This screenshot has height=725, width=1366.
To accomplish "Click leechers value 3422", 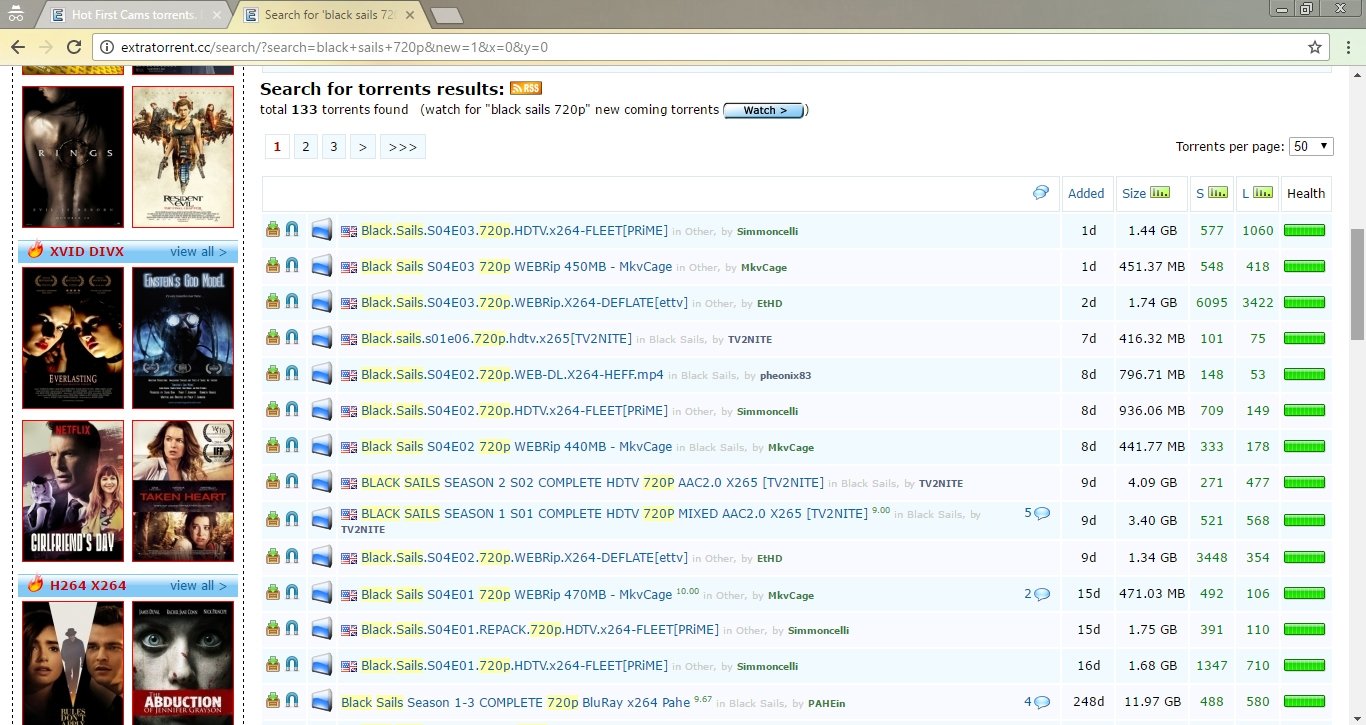I will (1258, 302).
